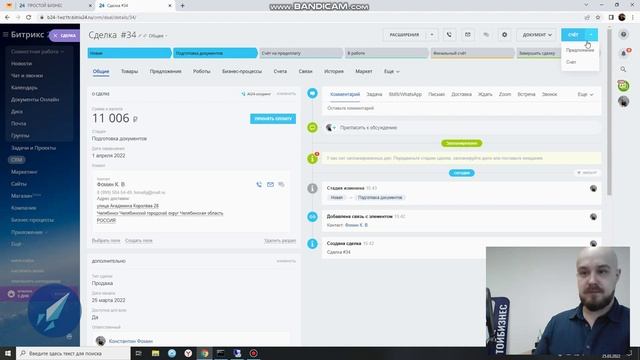Open the hamburger menu next to Битрикс logo

point(5,35)
